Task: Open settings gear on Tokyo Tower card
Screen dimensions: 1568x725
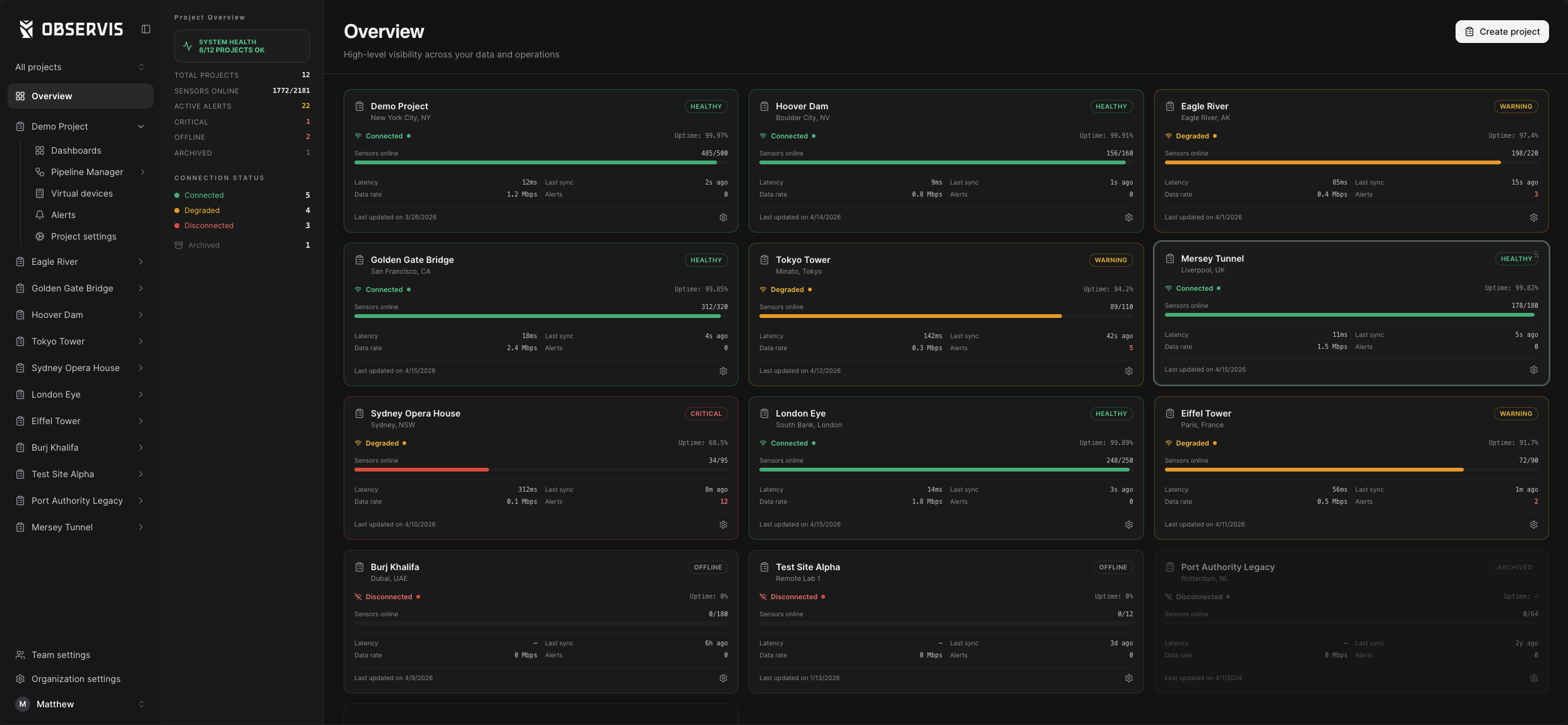Action: 1129,371
